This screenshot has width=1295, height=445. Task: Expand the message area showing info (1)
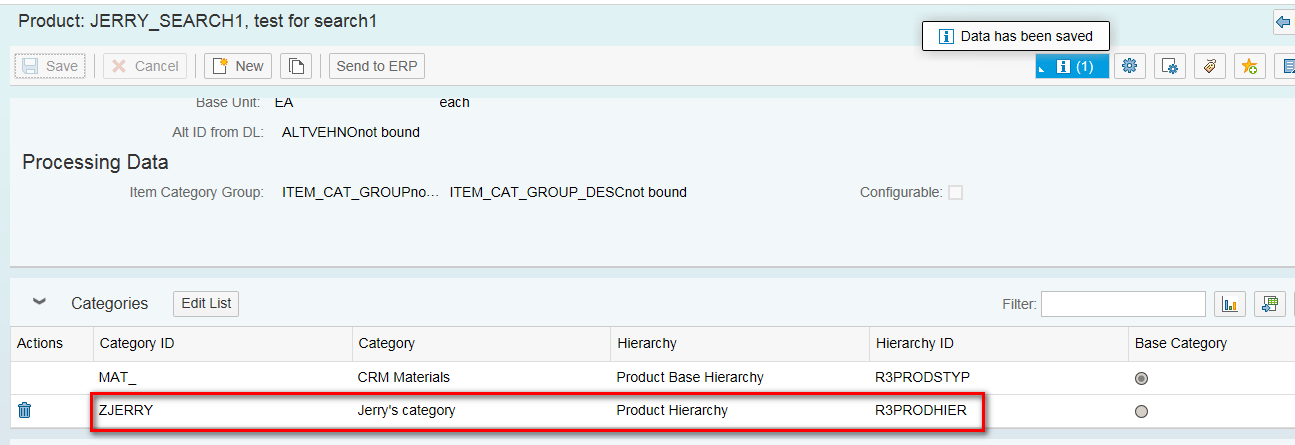point(1072,66)
